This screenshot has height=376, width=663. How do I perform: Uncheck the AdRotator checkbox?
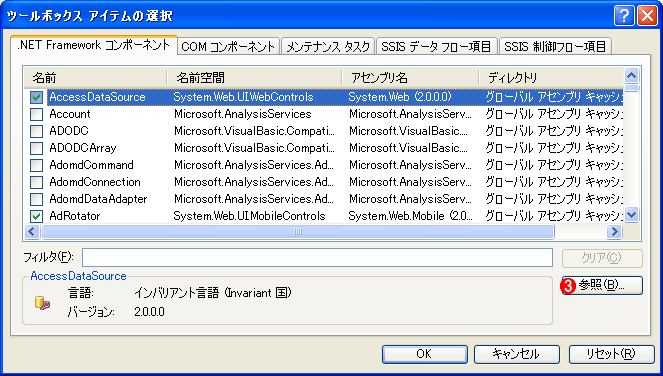[36, 216]
